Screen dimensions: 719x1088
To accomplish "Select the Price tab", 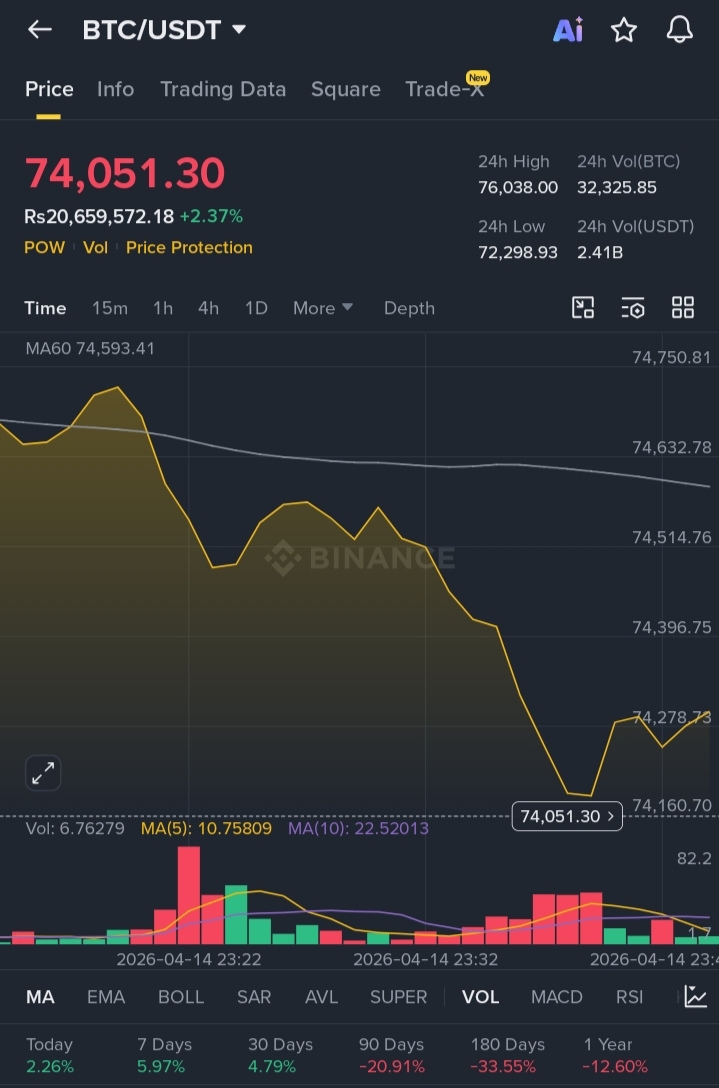I will click(49, 89).
